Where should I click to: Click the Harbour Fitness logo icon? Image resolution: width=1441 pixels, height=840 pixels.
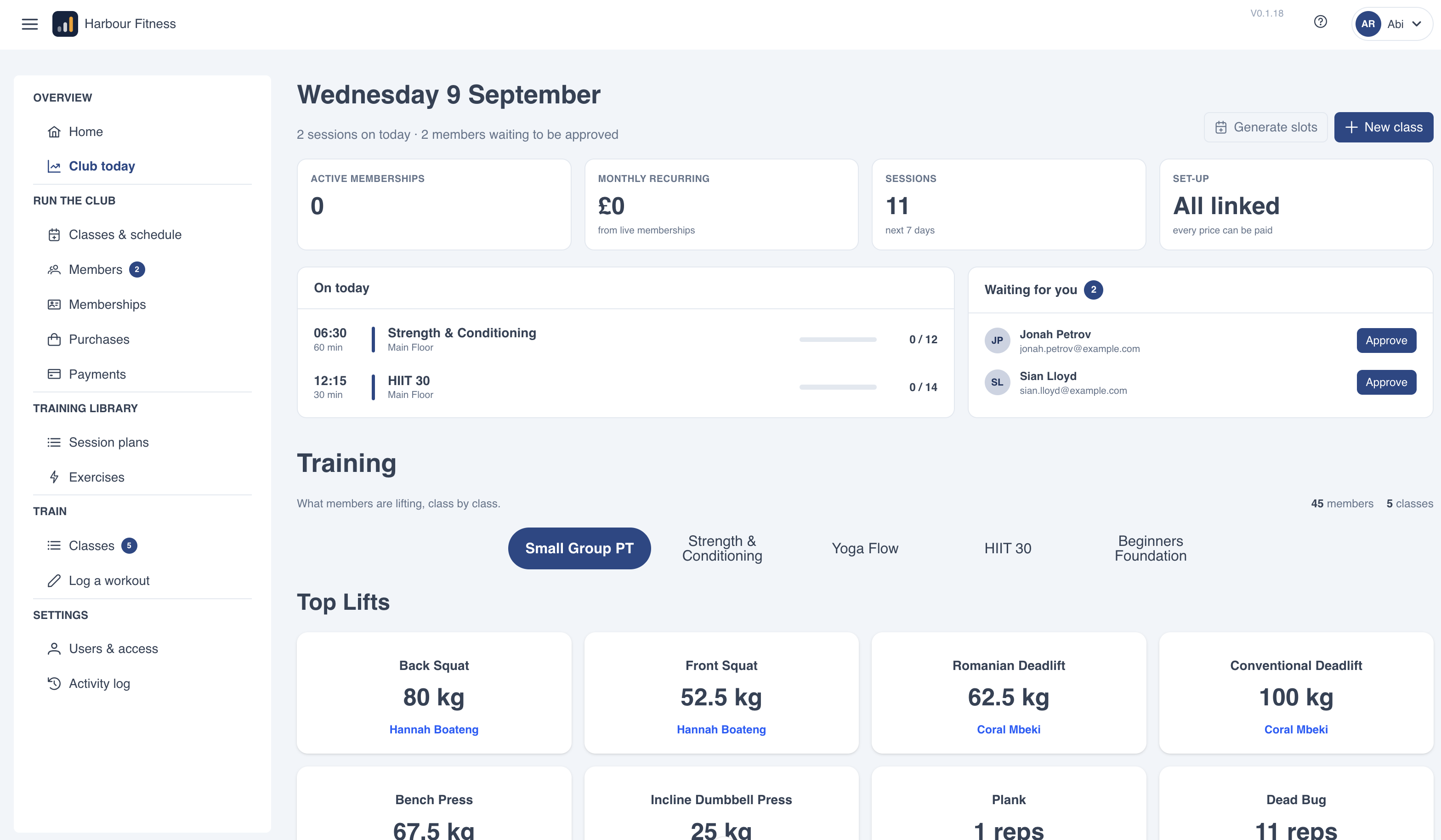coord(65,24)
